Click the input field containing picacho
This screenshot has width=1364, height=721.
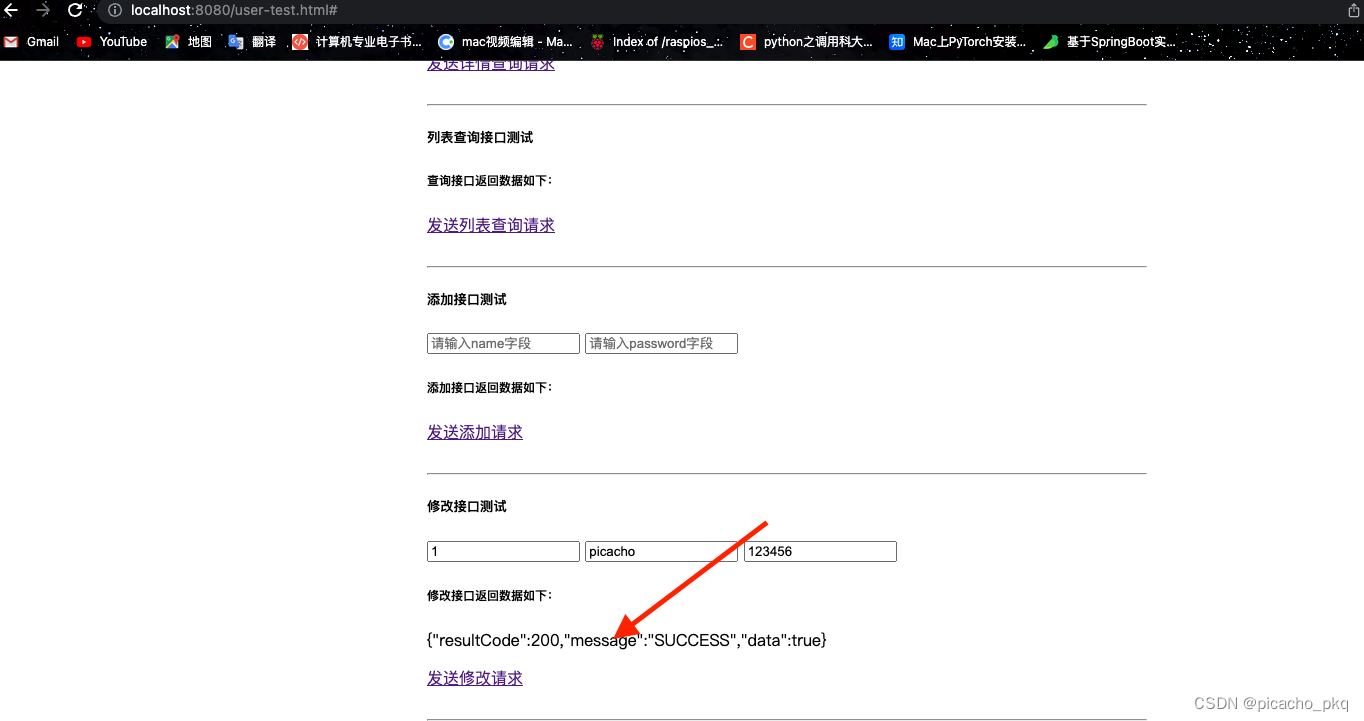[x=661, y=552]
